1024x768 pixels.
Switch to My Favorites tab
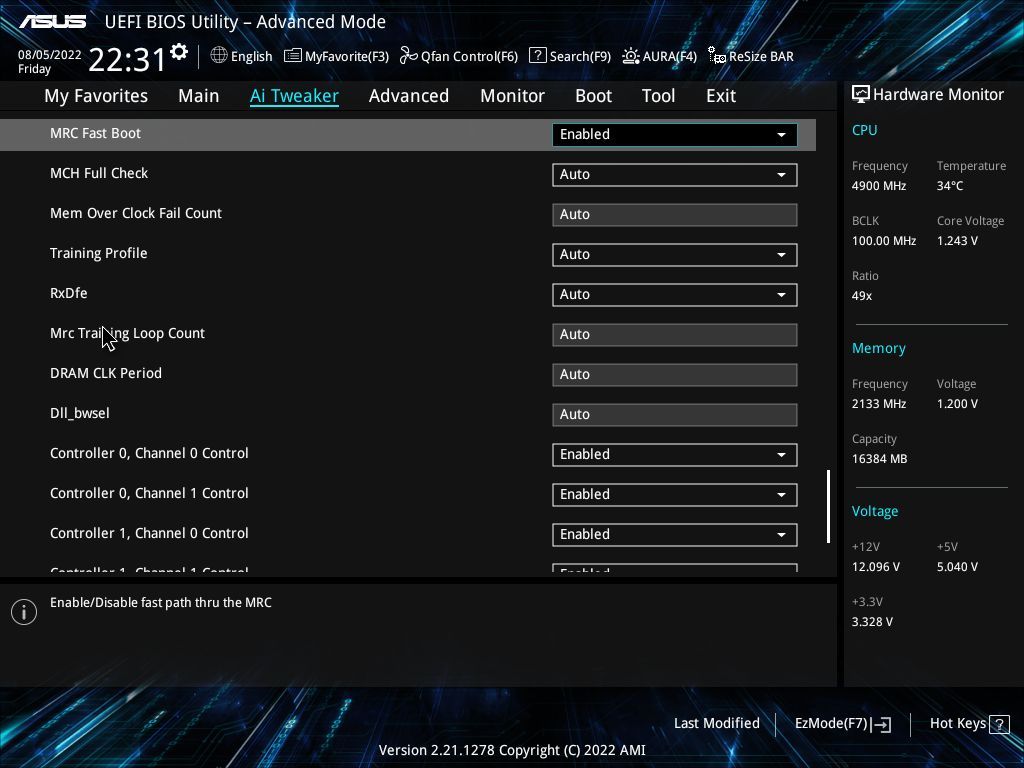tap(96, 96)
